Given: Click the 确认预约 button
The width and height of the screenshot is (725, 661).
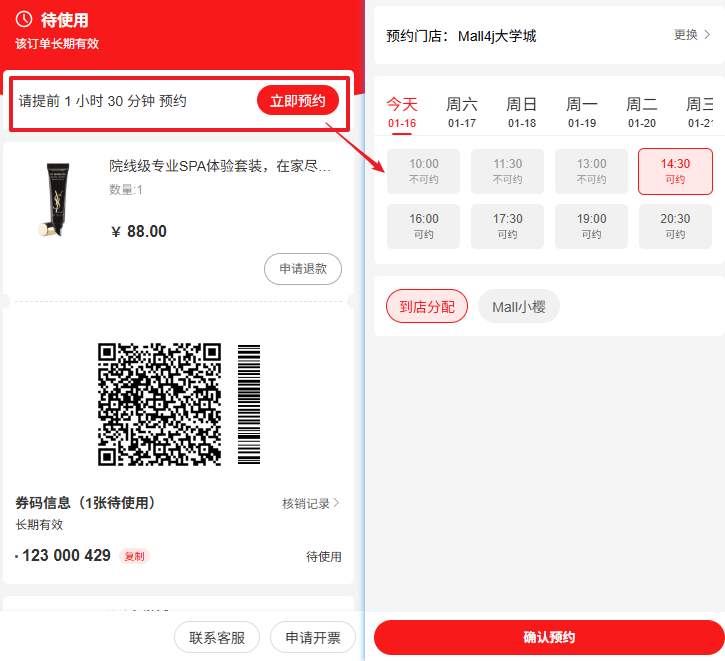Looking at the screenshot, I should pyautogui.click(x=549, y=637).
